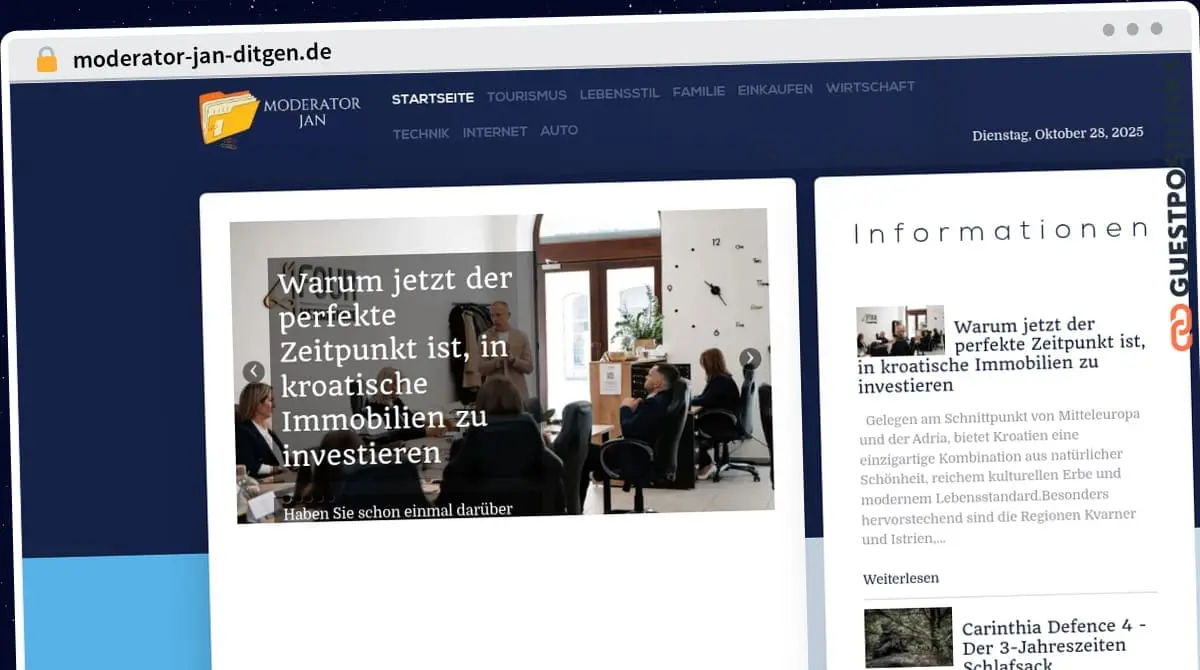Click the Carinthia Defence forest thumbnail
The width and height of the screenshot is (1200, 670).
coord(908,637)
